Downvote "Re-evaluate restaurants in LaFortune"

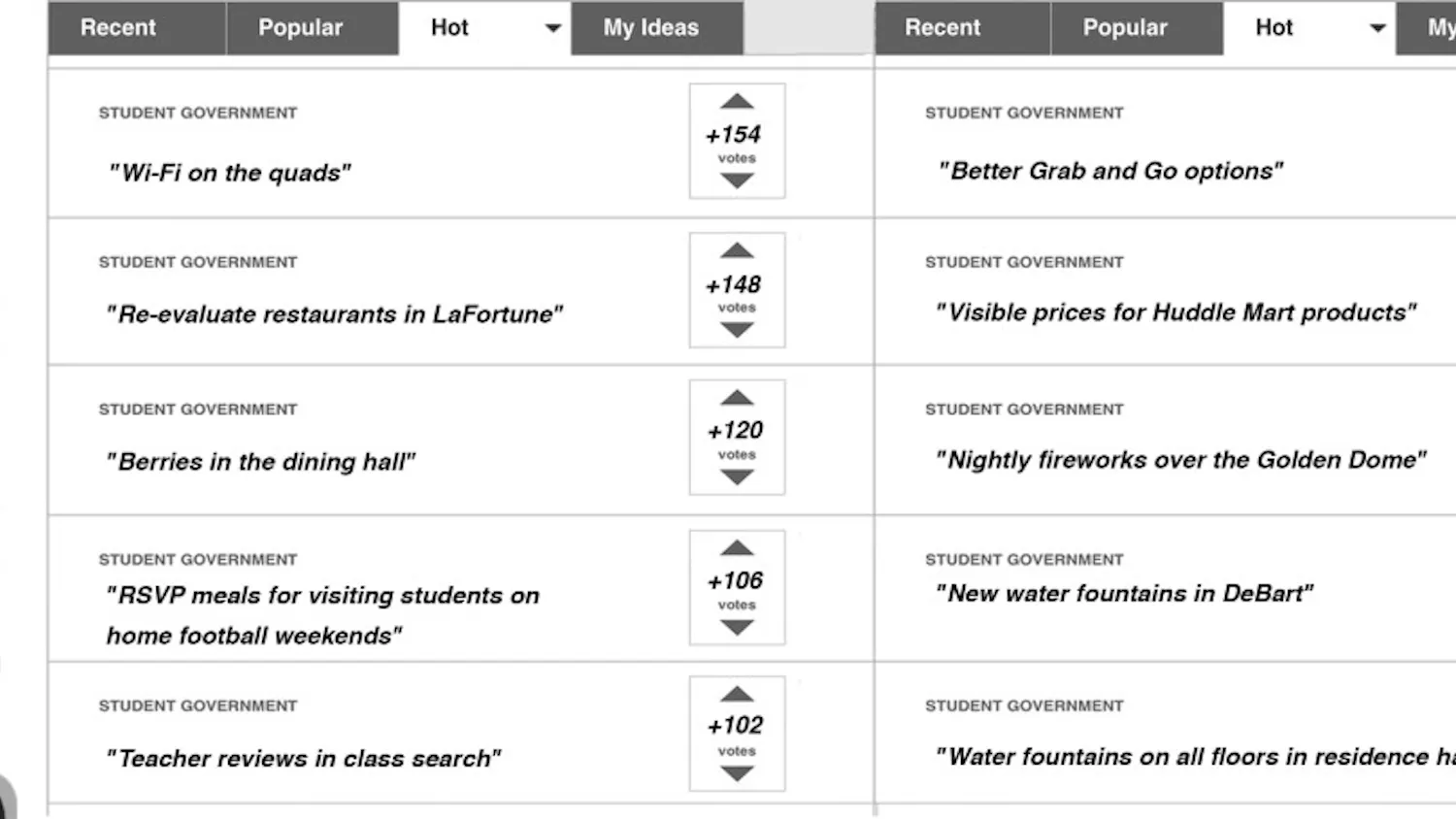(x=737, y=330)
